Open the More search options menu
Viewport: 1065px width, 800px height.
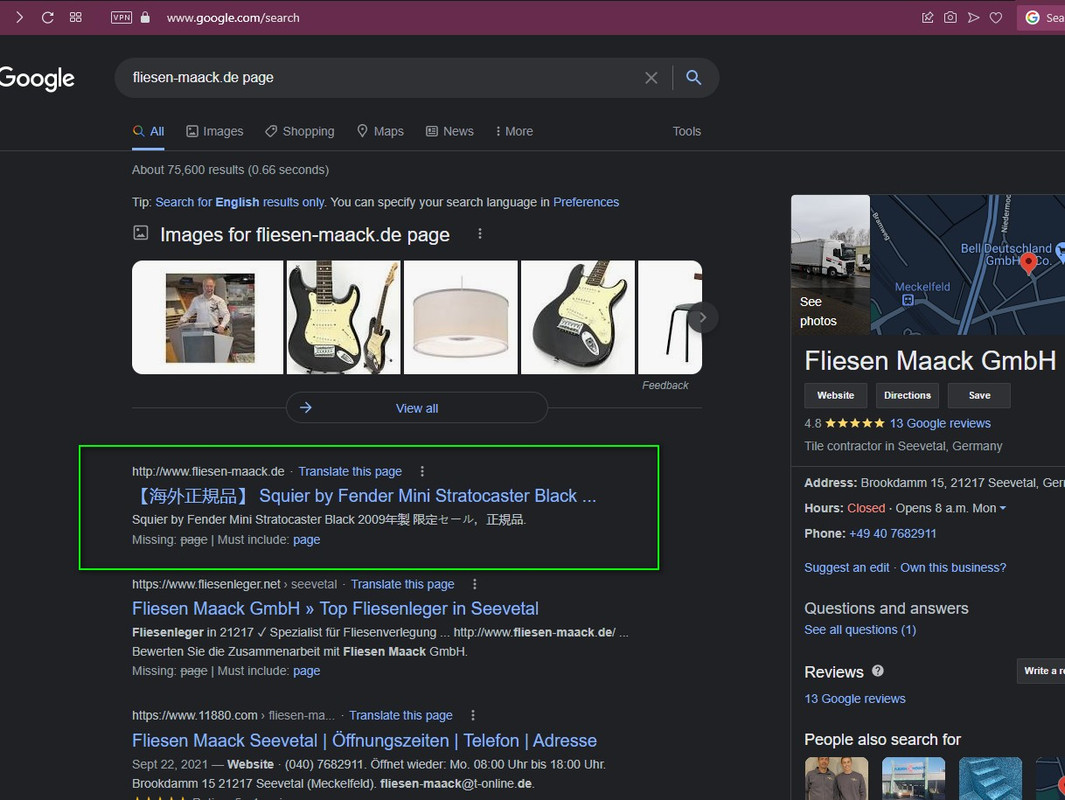pos(513,131)
